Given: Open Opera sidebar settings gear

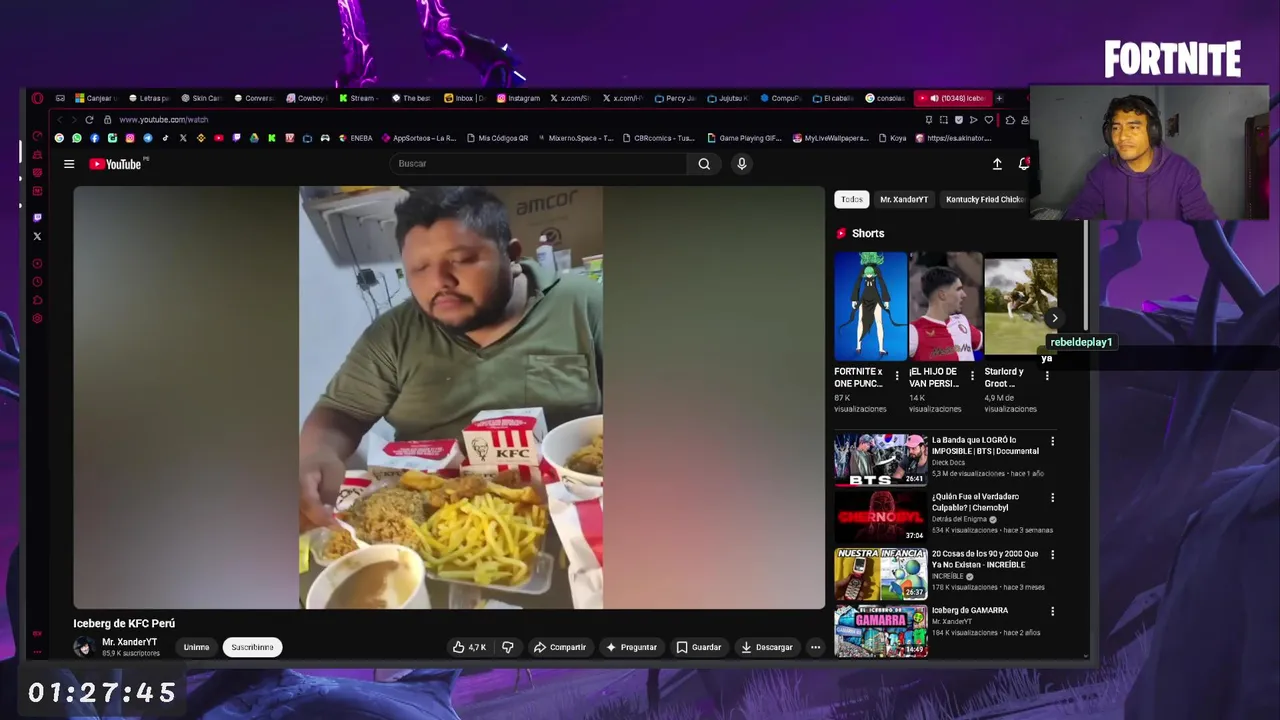Looking at the screenshot, I should (x=37, y=318).
